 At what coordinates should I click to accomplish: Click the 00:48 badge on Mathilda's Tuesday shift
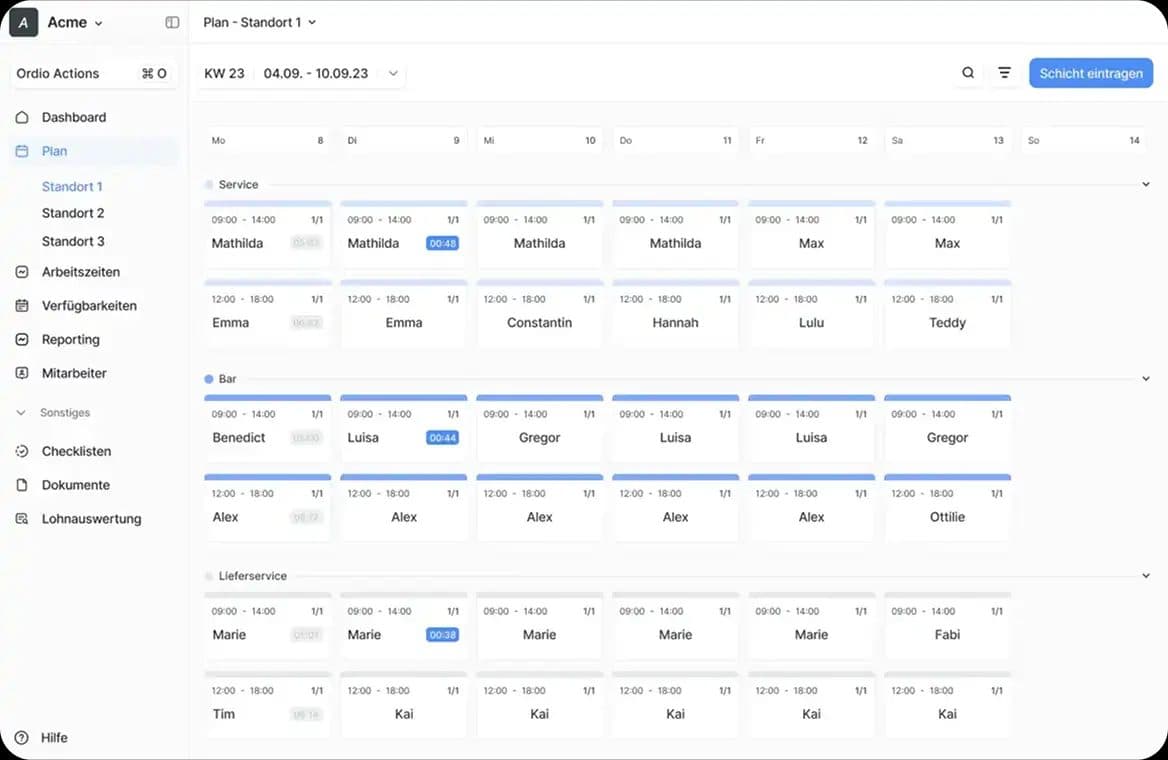(x=442, y=244)
